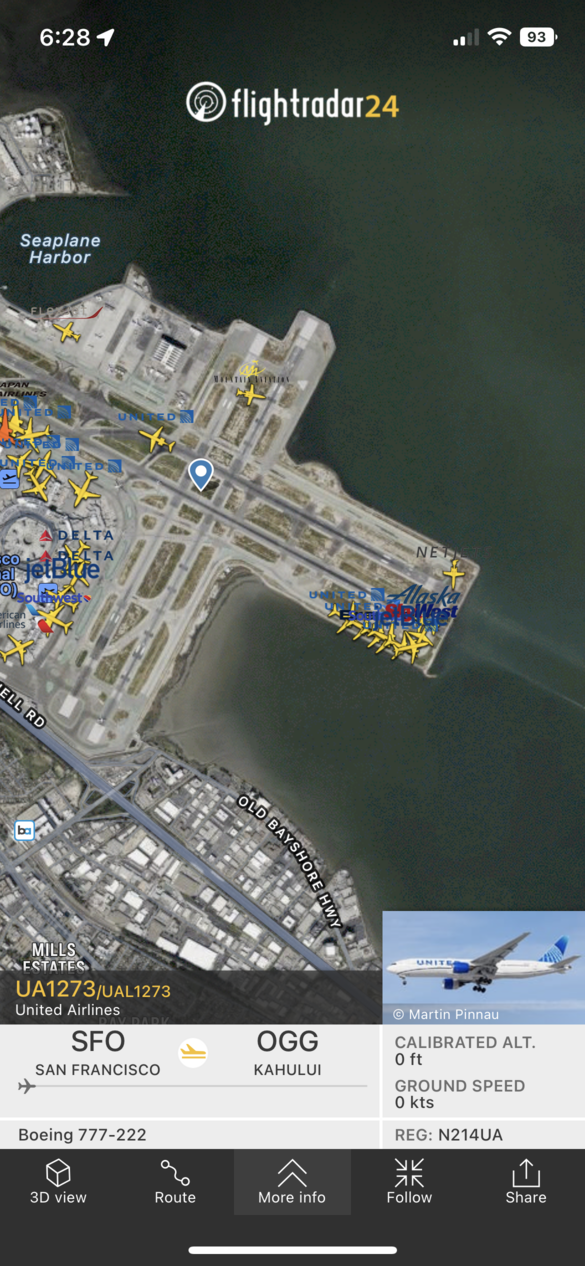Select the plane near Seaplane Harbor
Image resolution: width=585 pixels, height=1266 pixels.
(67, 332)
